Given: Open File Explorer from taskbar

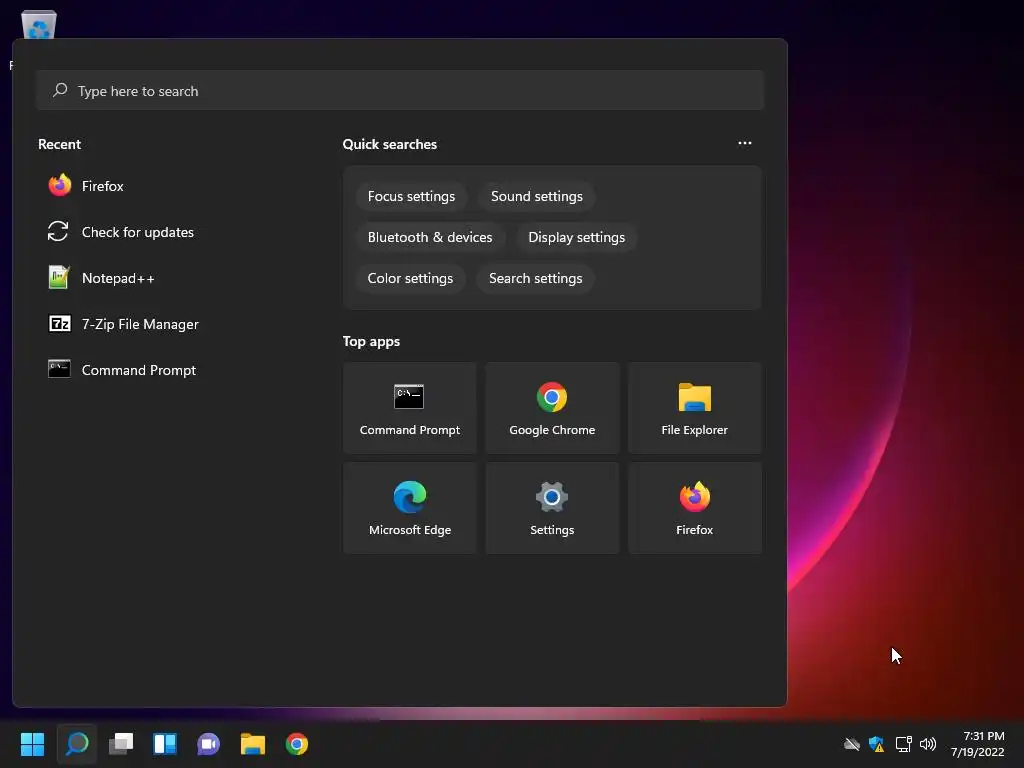Looking at the screenshot, I should pos(253,744).
